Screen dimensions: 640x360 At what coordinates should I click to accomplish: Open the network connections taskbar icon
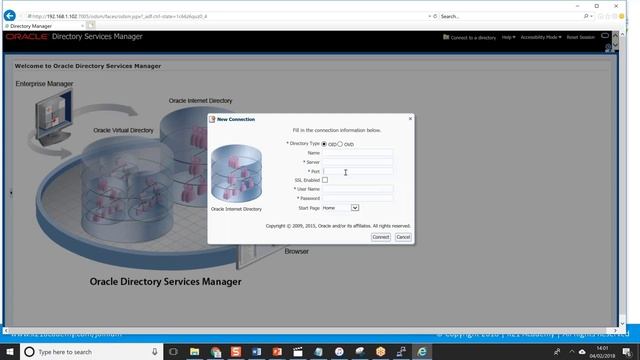(x=401, y=352)
